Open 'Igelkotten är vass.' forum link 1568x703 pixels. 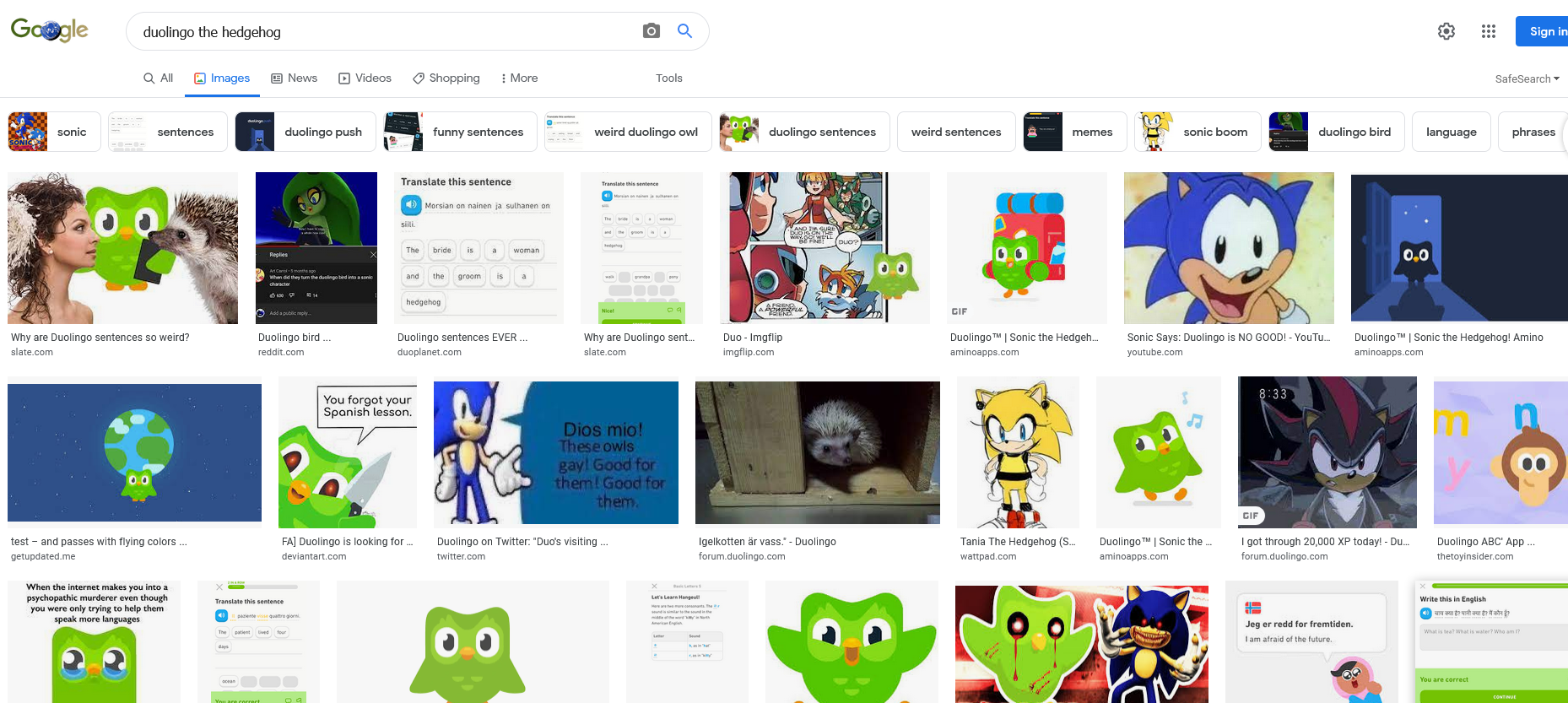point(767,542)
